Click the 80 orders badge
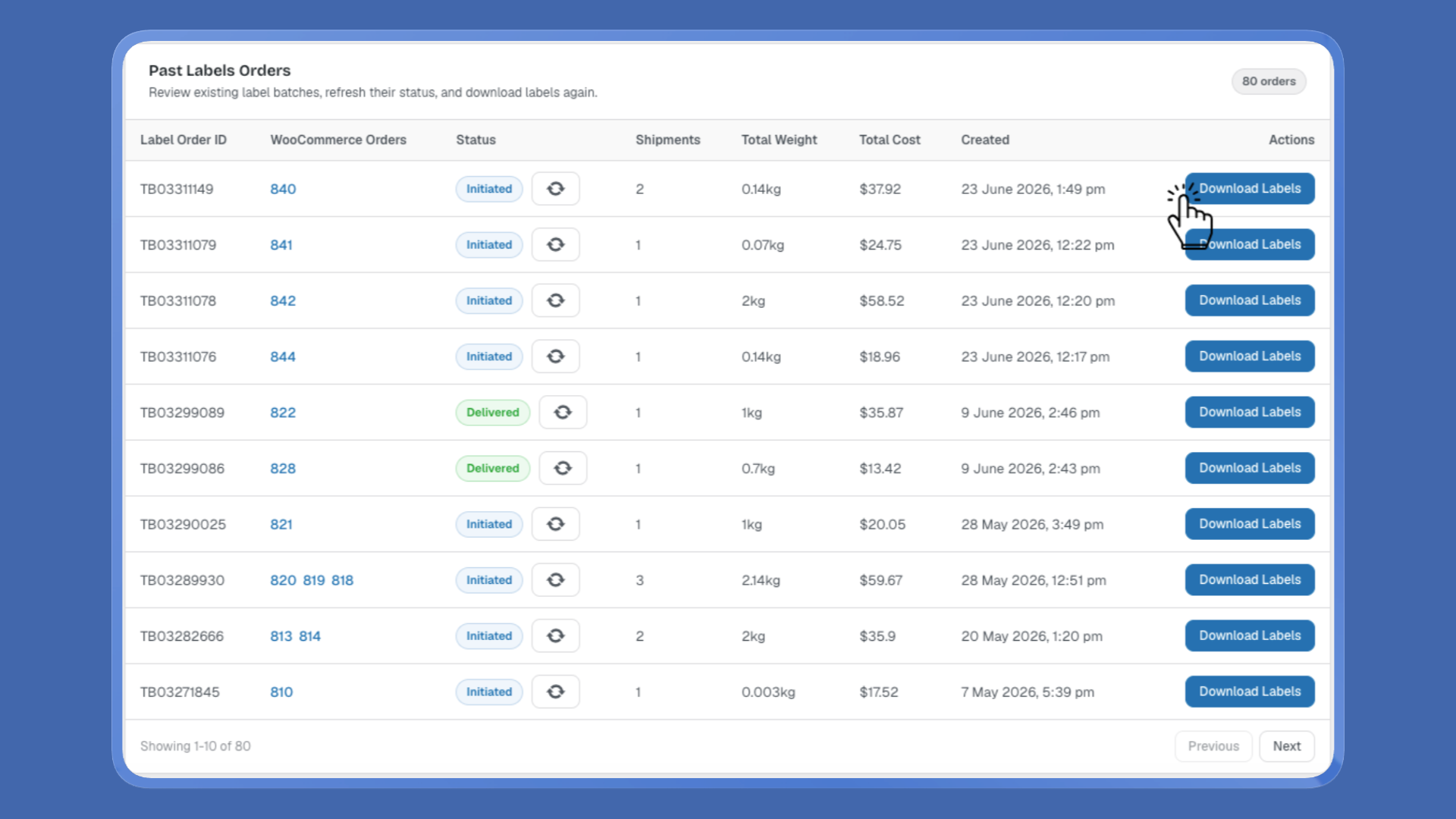This screenshot has width=1456, height=819. pos(1269,81)
